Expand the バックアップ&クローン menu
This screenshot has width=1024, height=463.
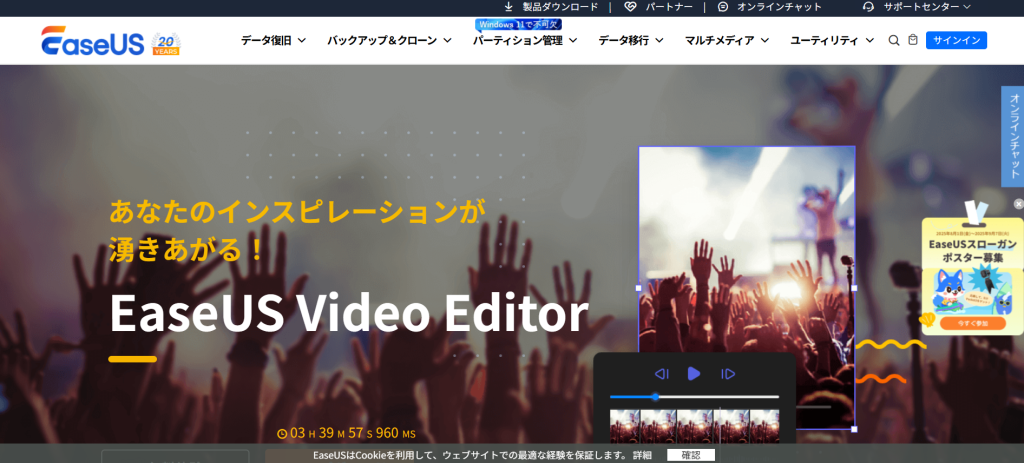(389, 40)
